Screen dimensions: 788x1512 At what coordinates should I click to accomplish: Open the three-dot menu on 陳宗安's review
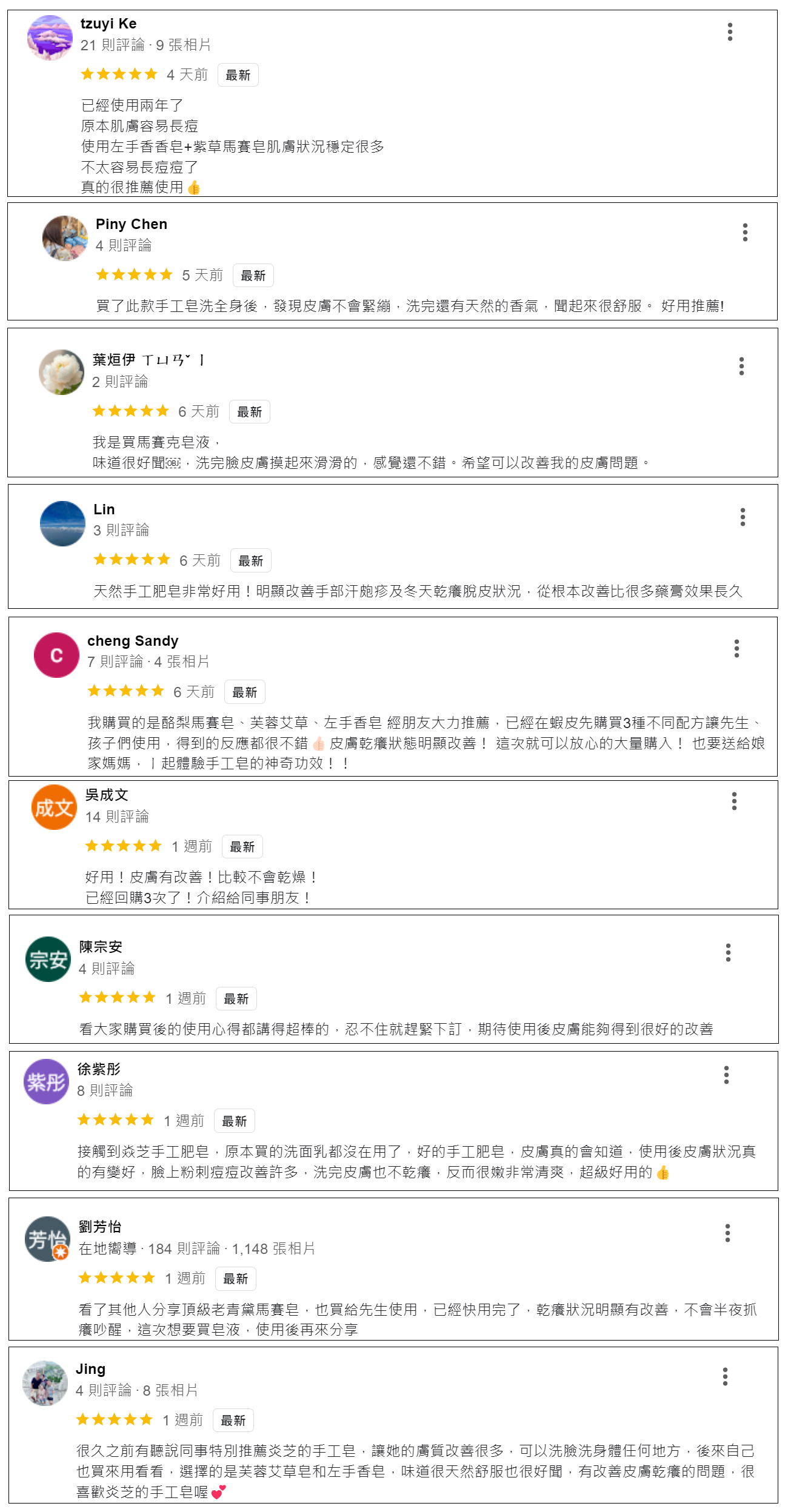click(728, 952)
